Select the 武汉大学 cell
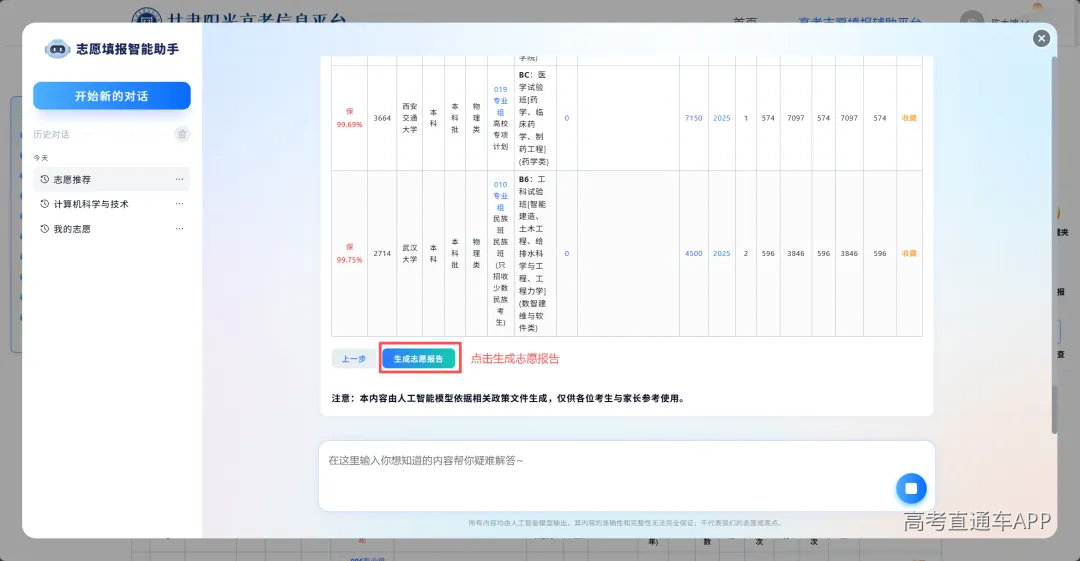This screenshot has width=1080, height=561. tap(410, 254)
